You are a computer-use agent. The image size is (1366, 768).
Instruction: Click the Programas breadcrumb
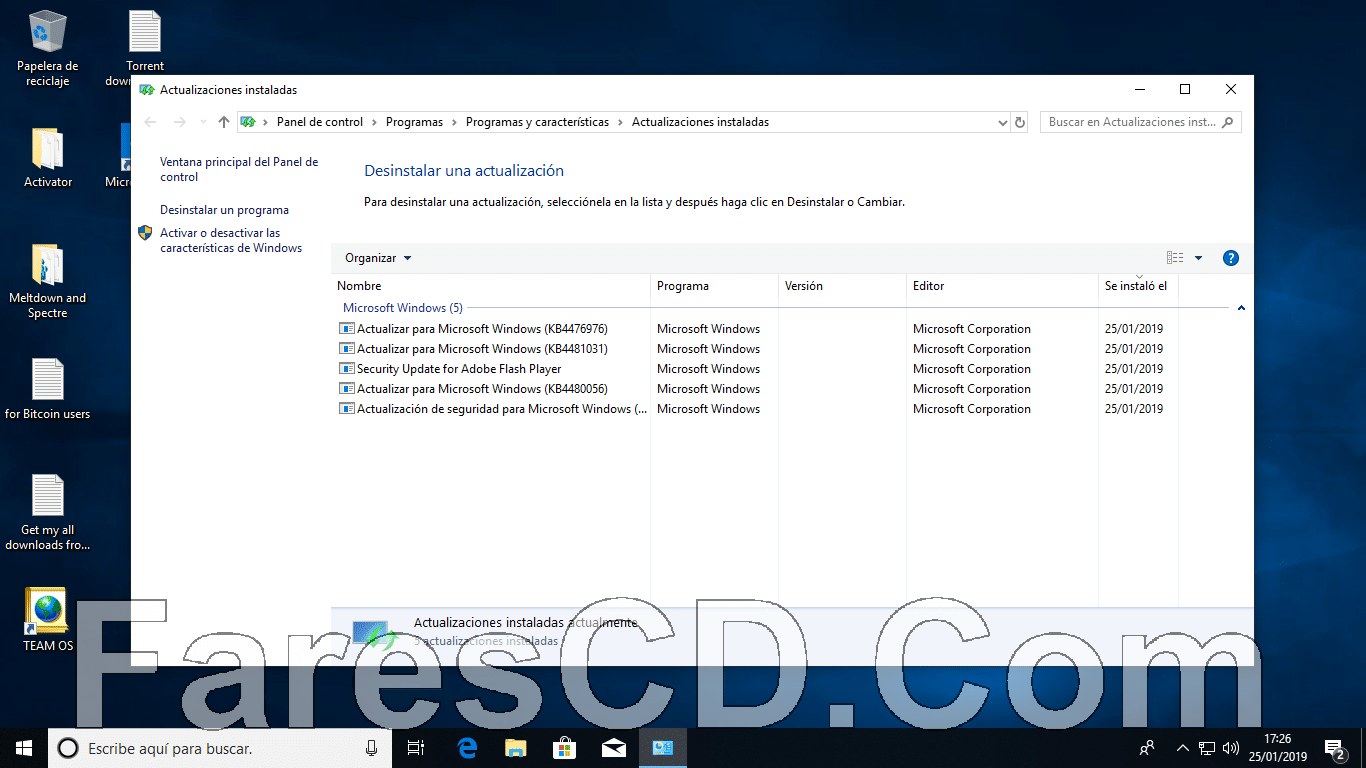tap(414, 122)
